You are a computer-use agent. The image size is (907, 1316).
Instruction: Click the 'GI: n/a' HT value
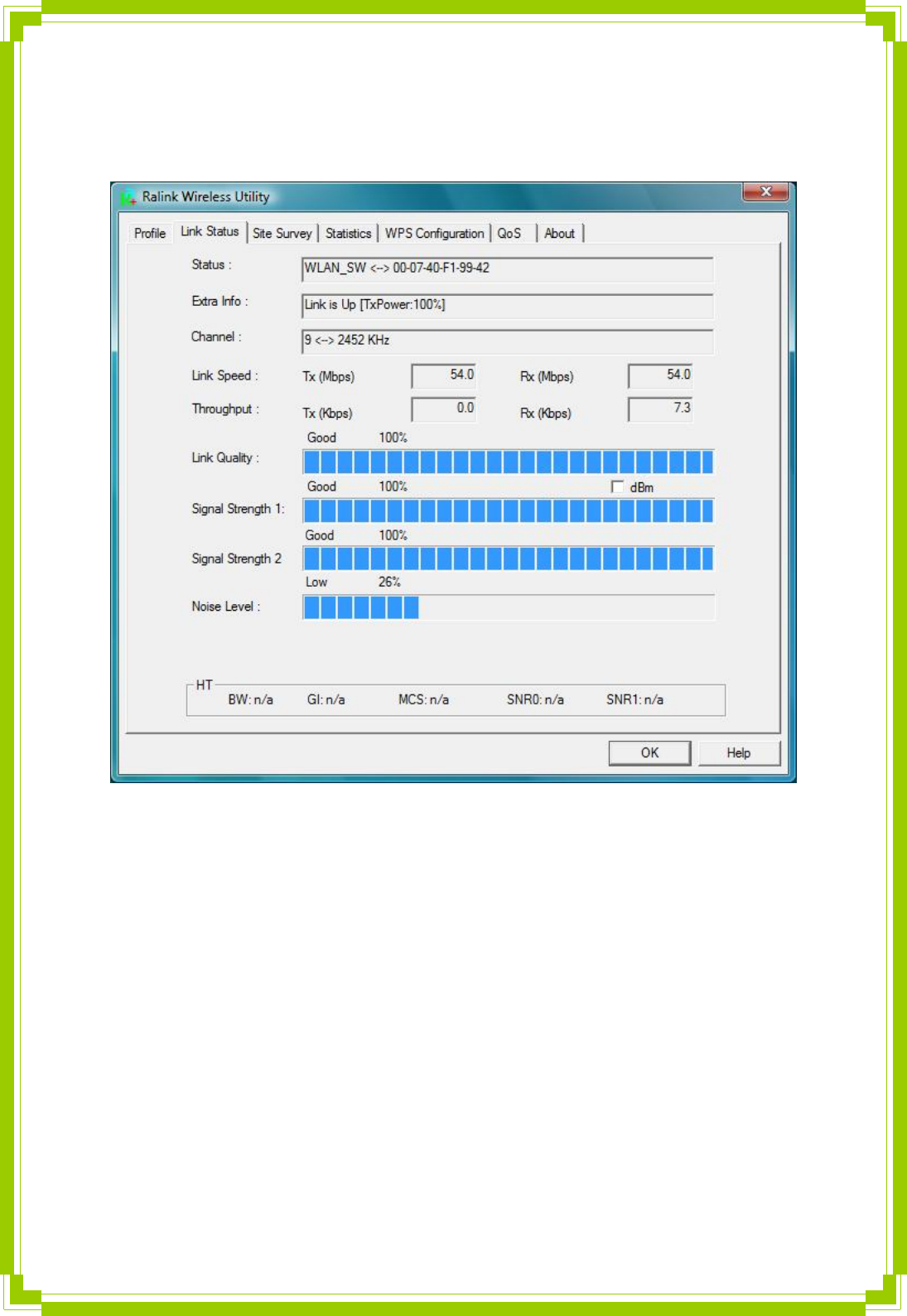tap(326, 699)
